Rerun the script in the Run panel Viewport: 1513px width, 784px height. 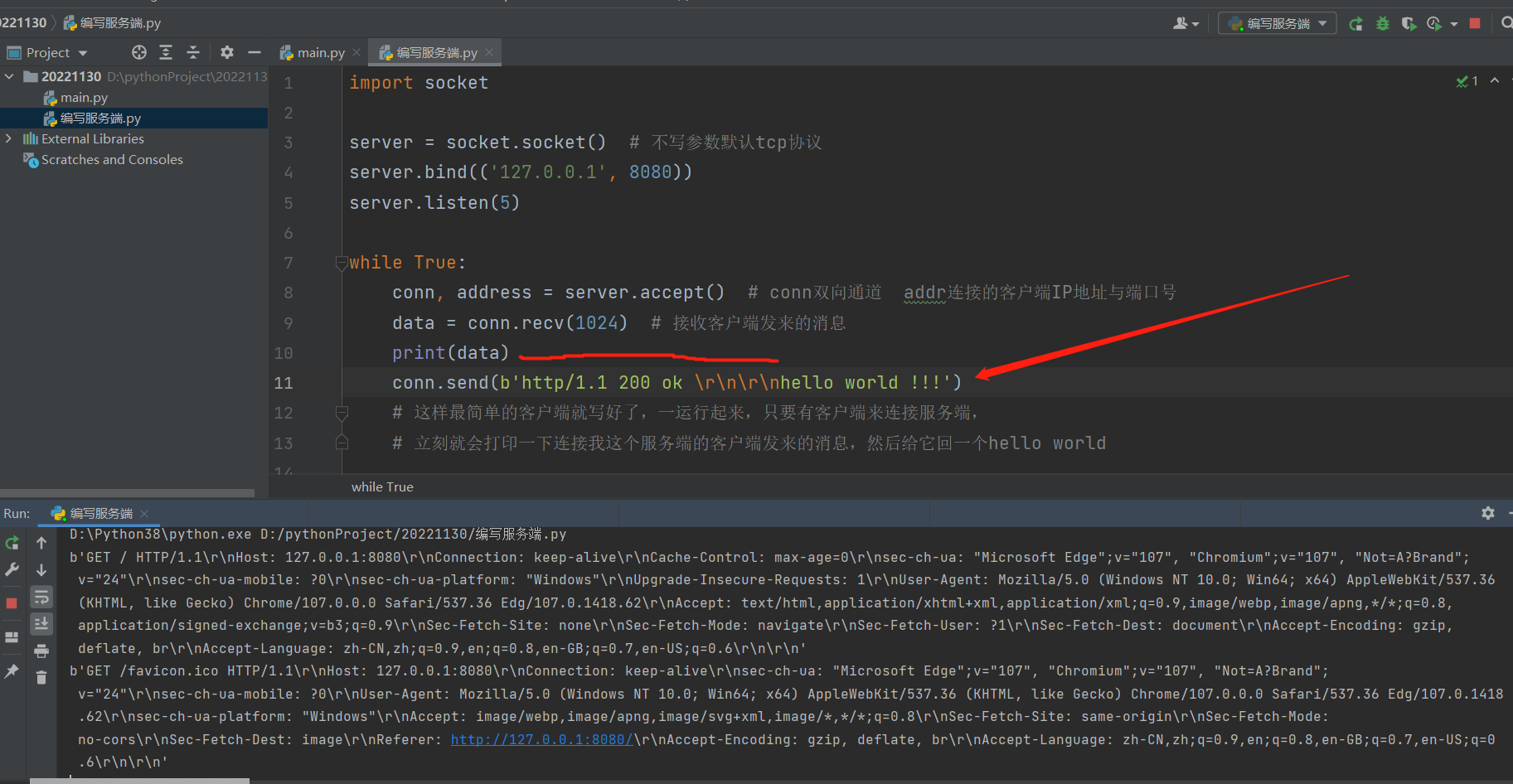12,544
